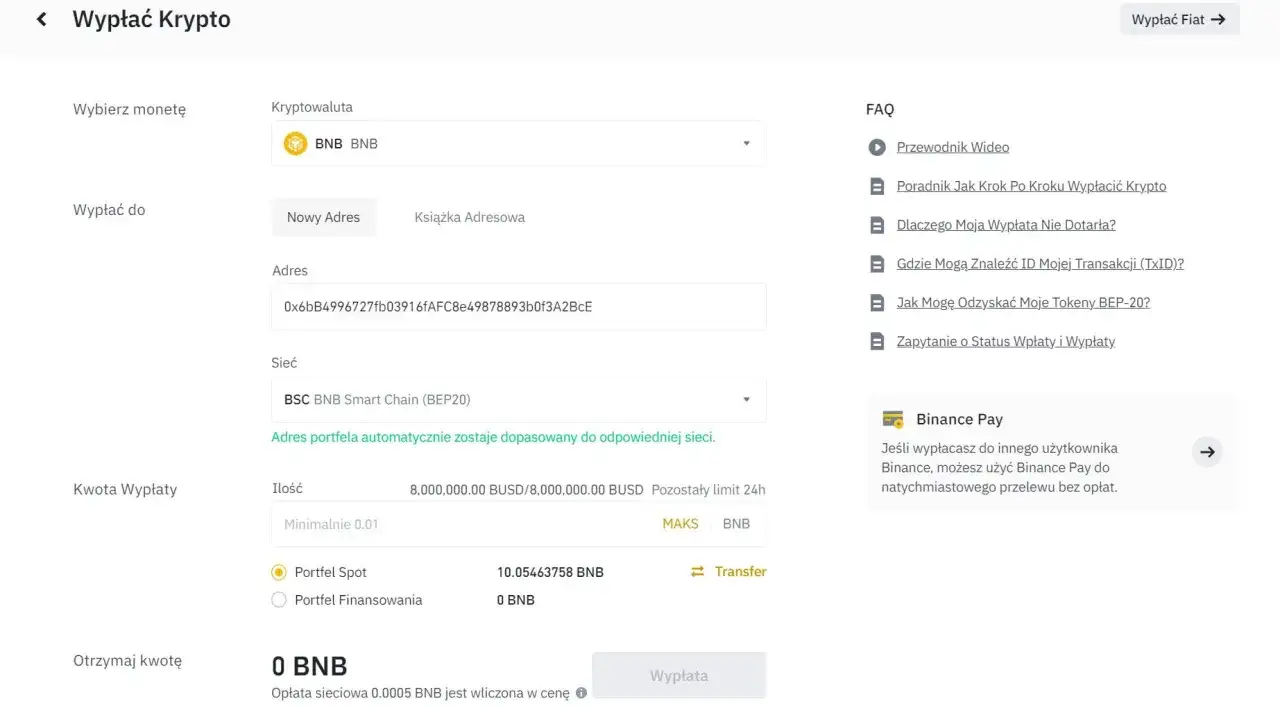Select the Portfel Finansowania radio button
This screenshot has width=1280, height=708.
pos(281,599)
